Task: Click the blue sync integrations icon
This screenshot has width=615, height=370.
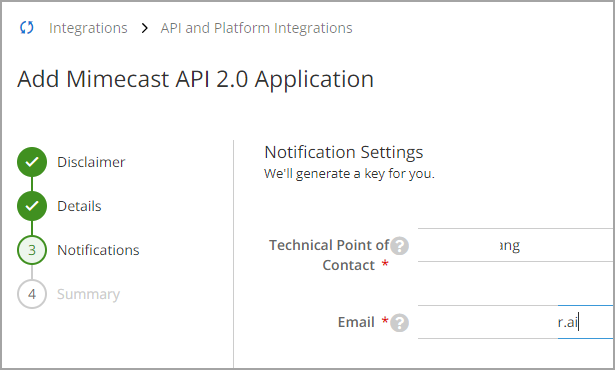Action: pos(27,27)
